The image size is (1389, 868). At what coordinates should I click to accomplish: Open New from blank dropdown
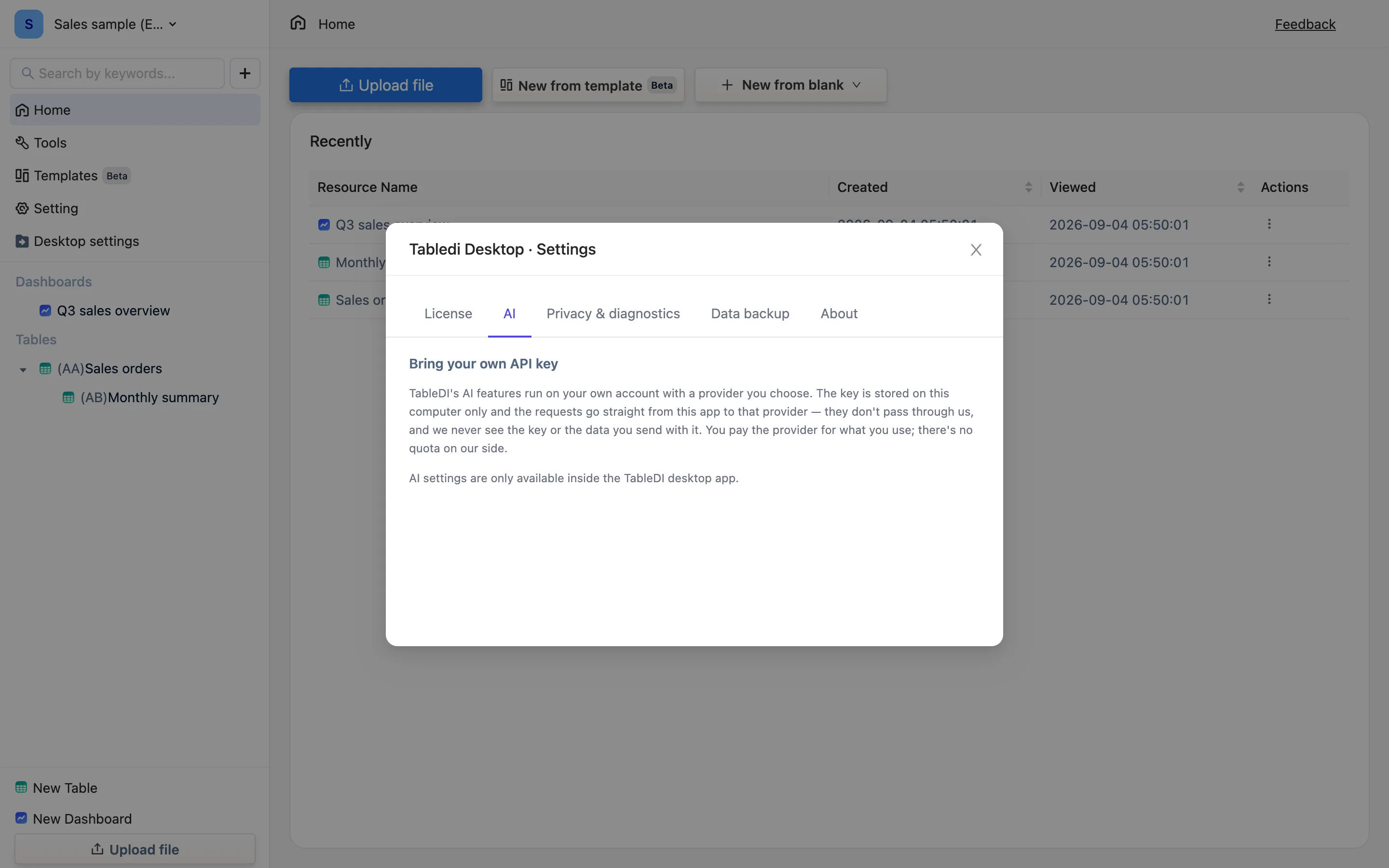[x=790, y=85]
